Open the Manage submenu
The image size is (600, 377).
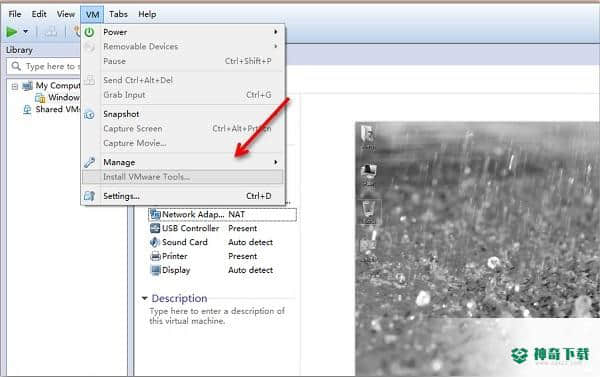point(183,162)
